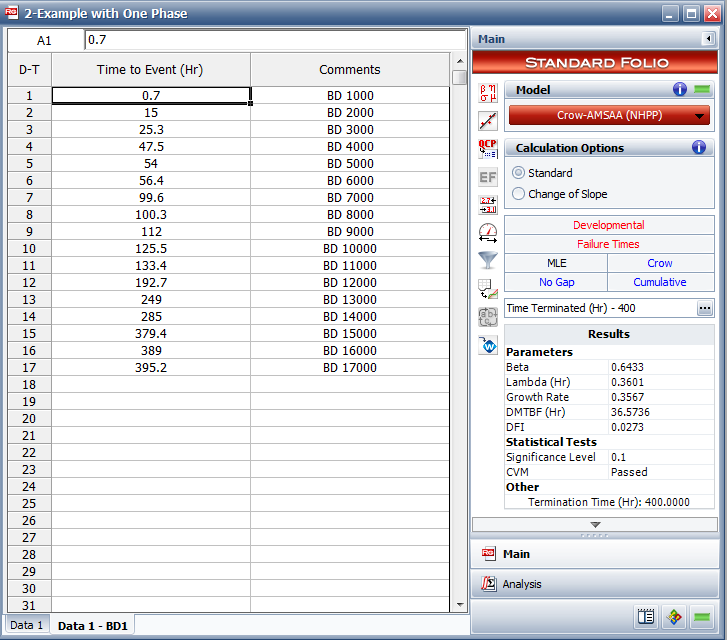Viewport: 727px width, 640px height.
Task: Click the scroll down arrow of data sheet
Action: coord(460,604)
